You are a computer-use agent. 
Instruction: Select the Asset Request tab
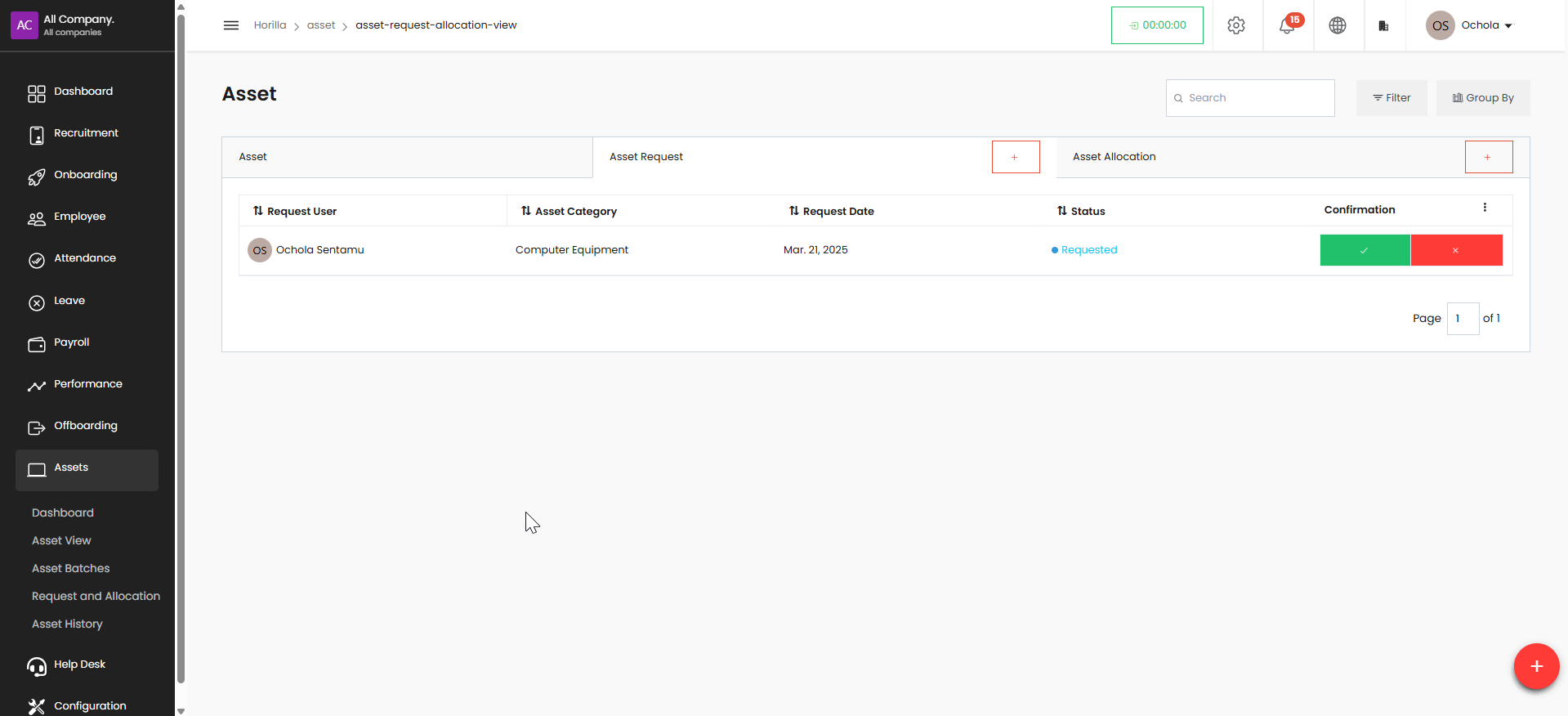pyautogui.click(x=646, y=157)
